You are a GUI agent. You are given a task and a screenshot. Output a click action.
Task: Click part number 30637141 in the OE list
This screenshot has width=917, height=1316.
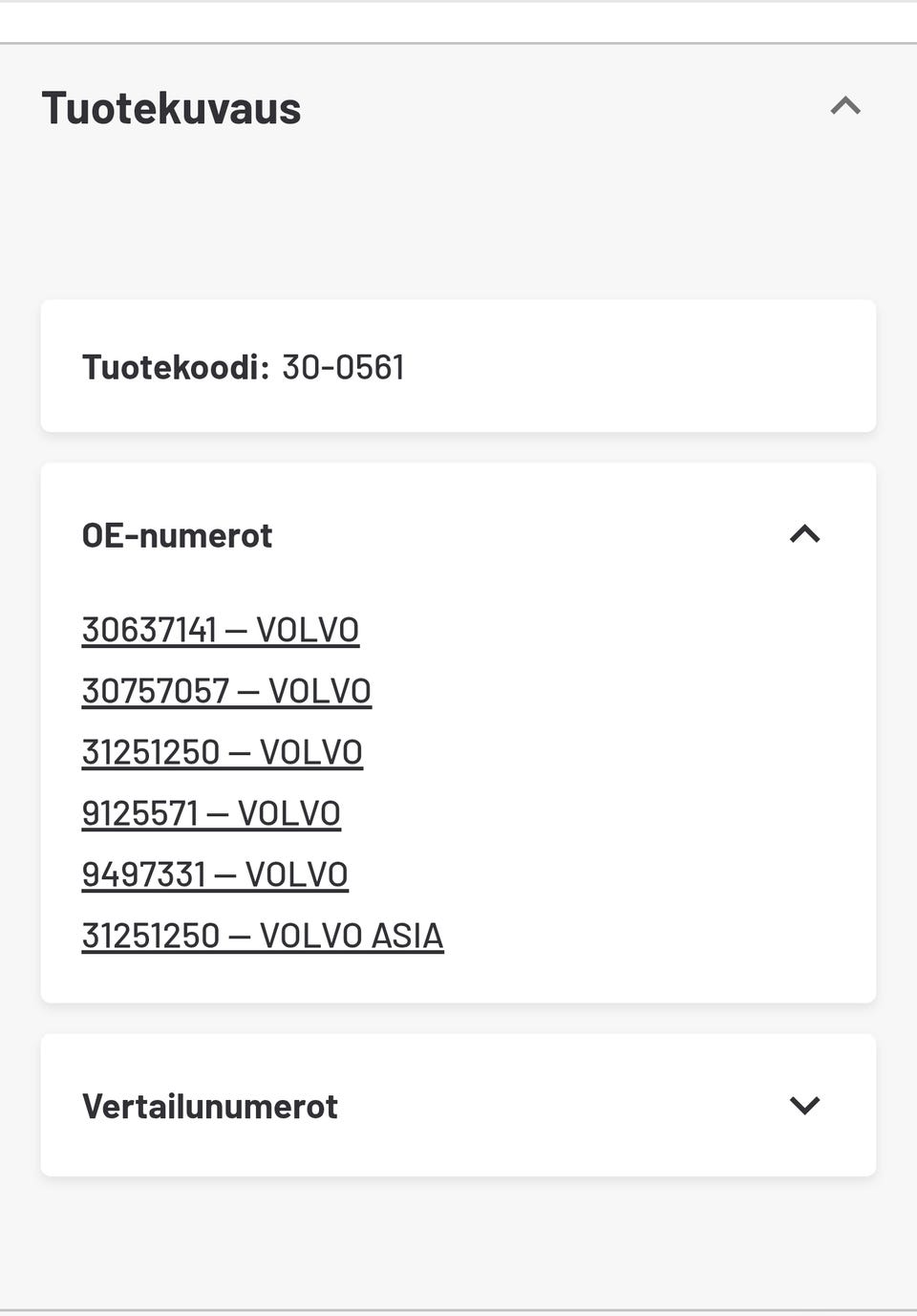pos(150,630)
